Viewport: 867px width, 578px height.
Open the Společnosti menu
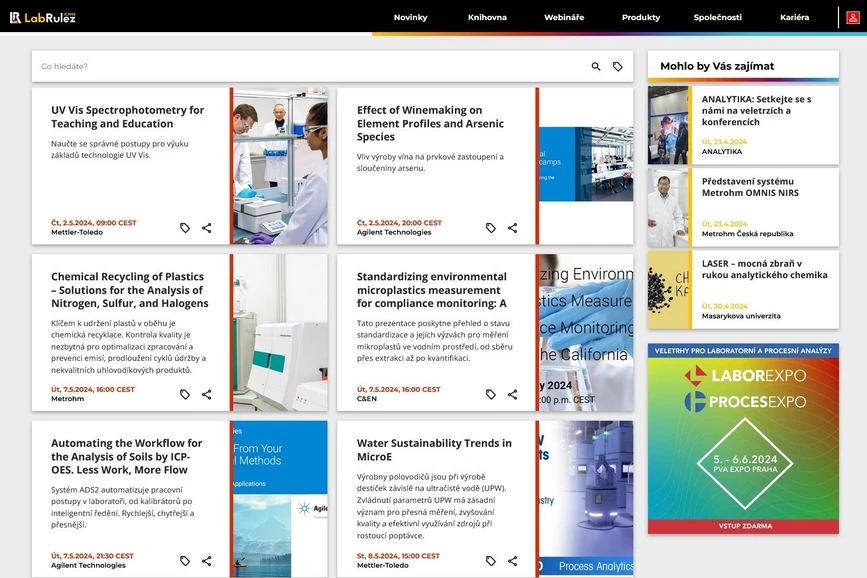pyautogui.click(x=718, y=17)
